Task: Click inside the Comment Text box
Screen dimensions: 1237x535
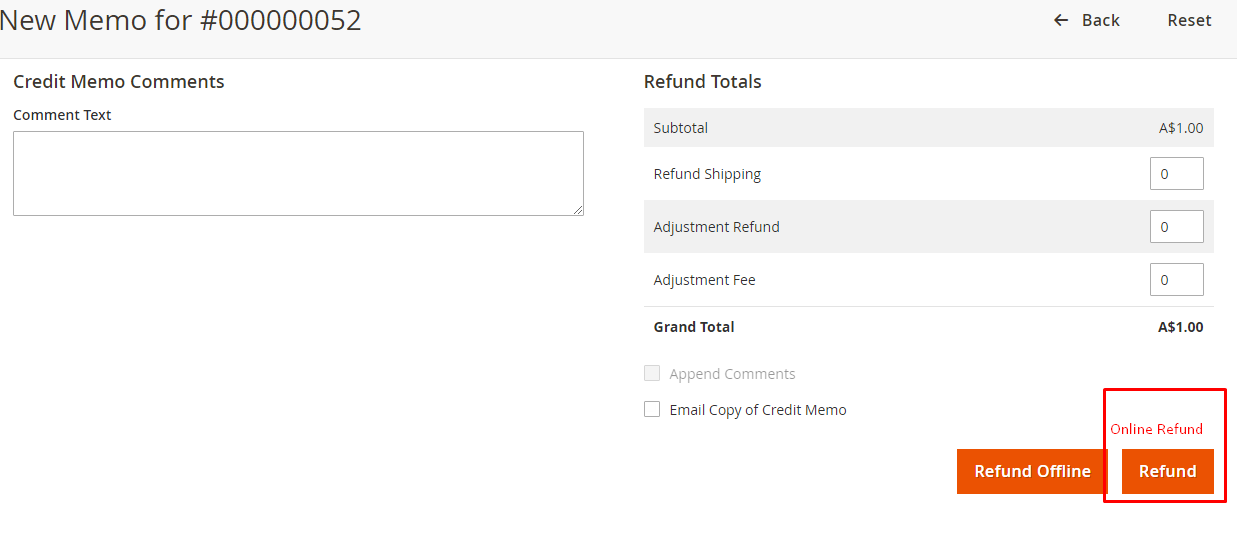Action: point(298,173)
